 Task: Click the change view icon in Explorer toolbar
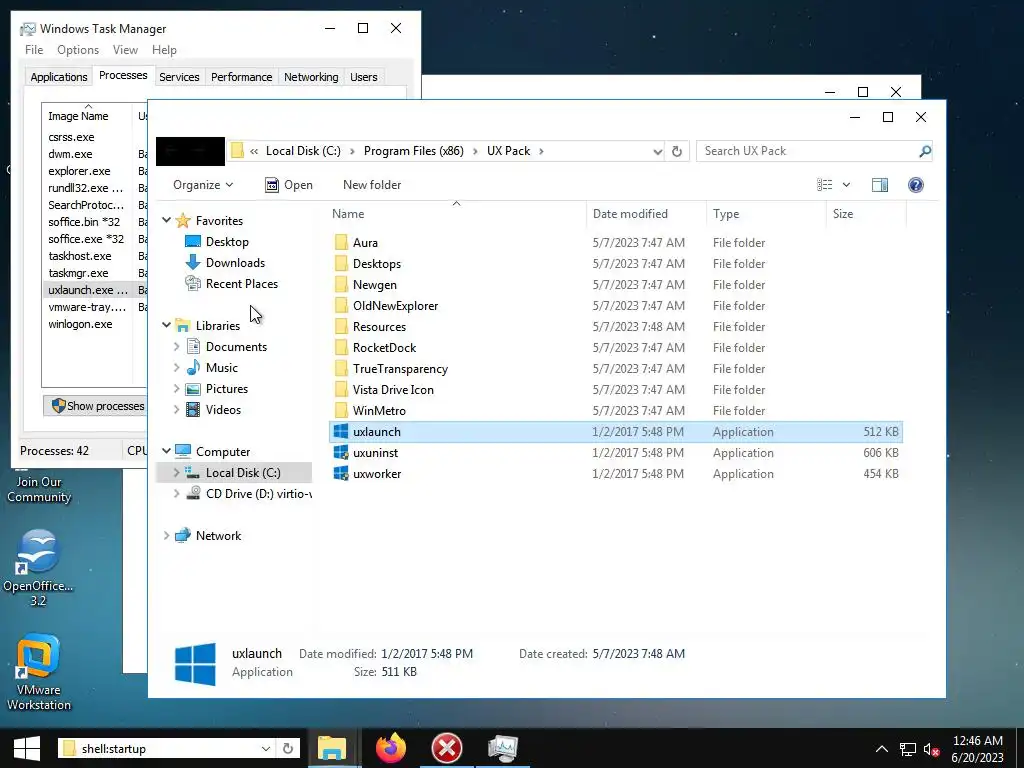(825, 185)
